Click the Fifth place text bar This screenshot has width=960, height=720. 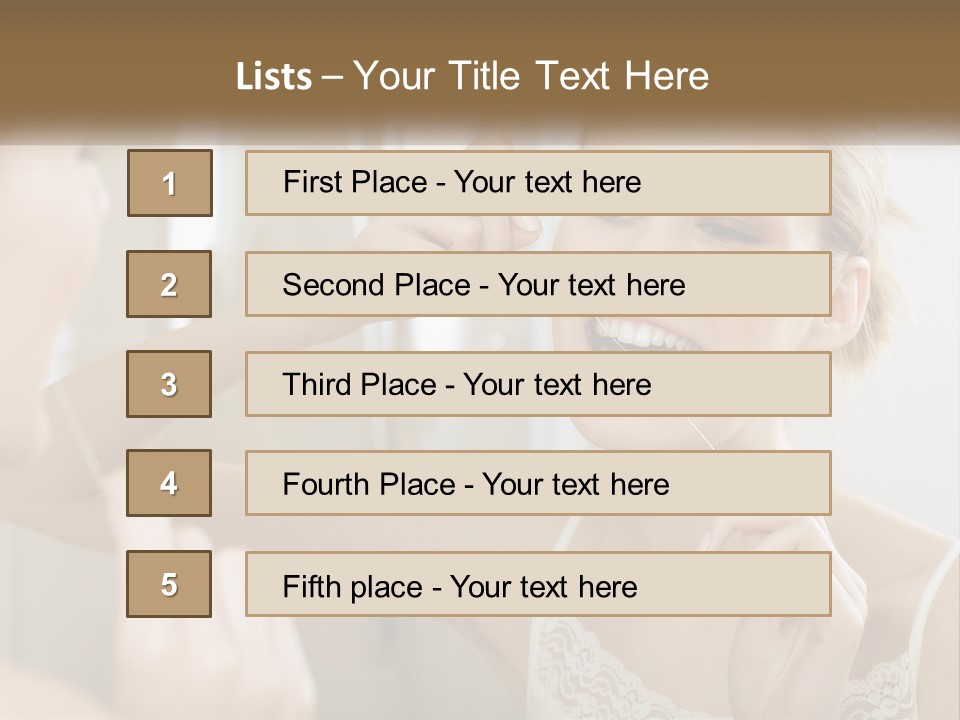tap(538, 584)
